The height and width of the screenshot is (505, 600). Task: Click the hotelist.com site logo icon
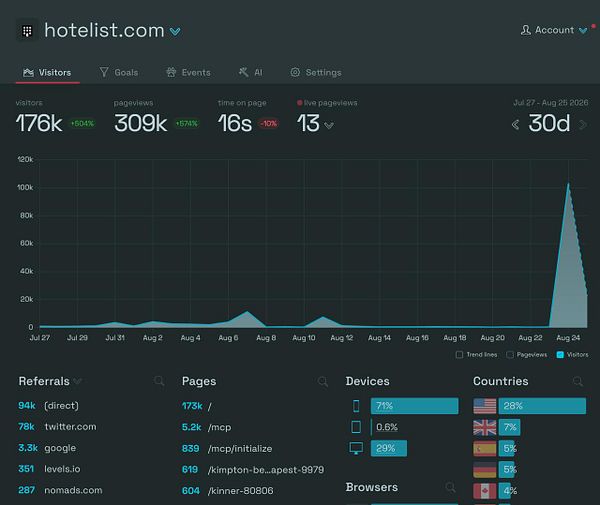point(27,30)
